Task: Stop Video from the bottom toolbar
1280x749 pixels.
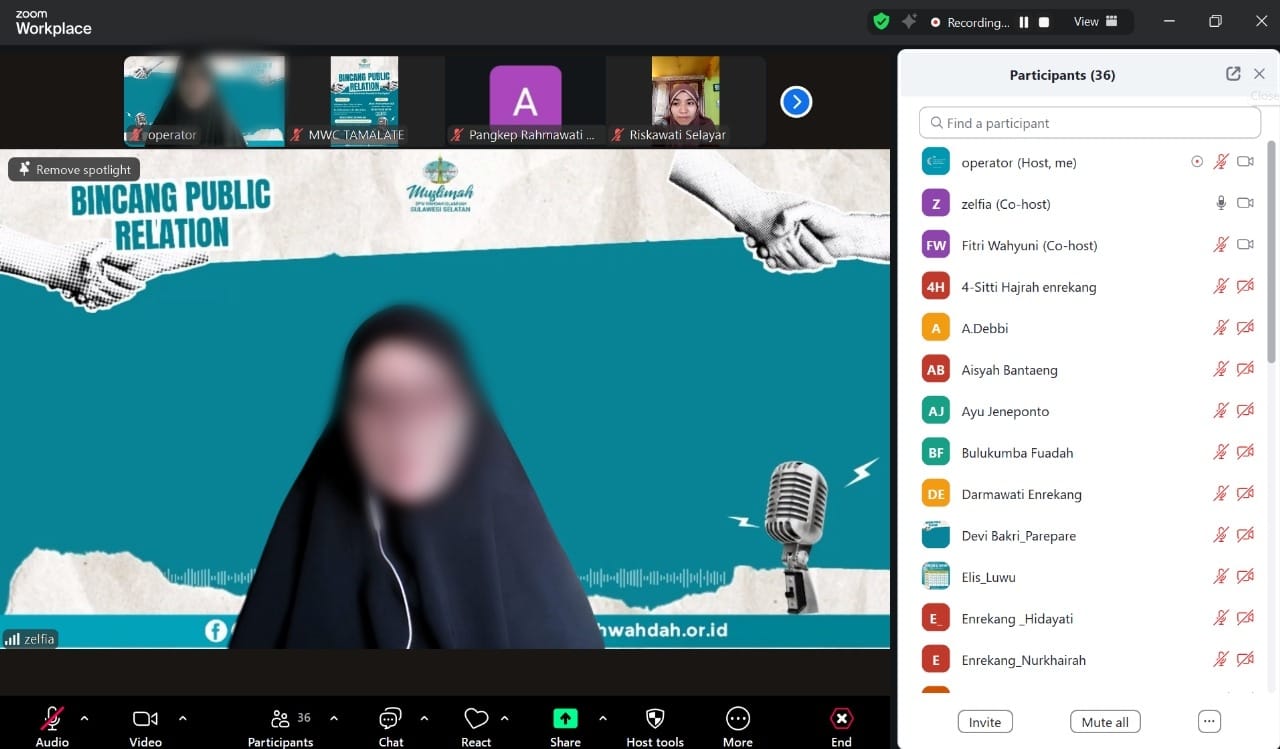Action: tap(144, 715)
